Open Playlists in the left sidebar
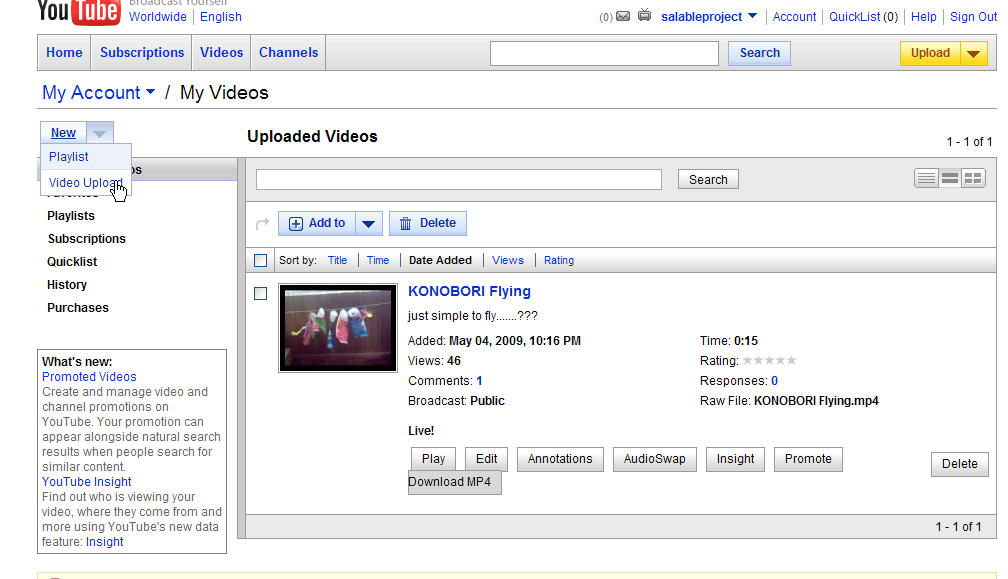Viewport: 1008px width, 579px height. (71, 216)
